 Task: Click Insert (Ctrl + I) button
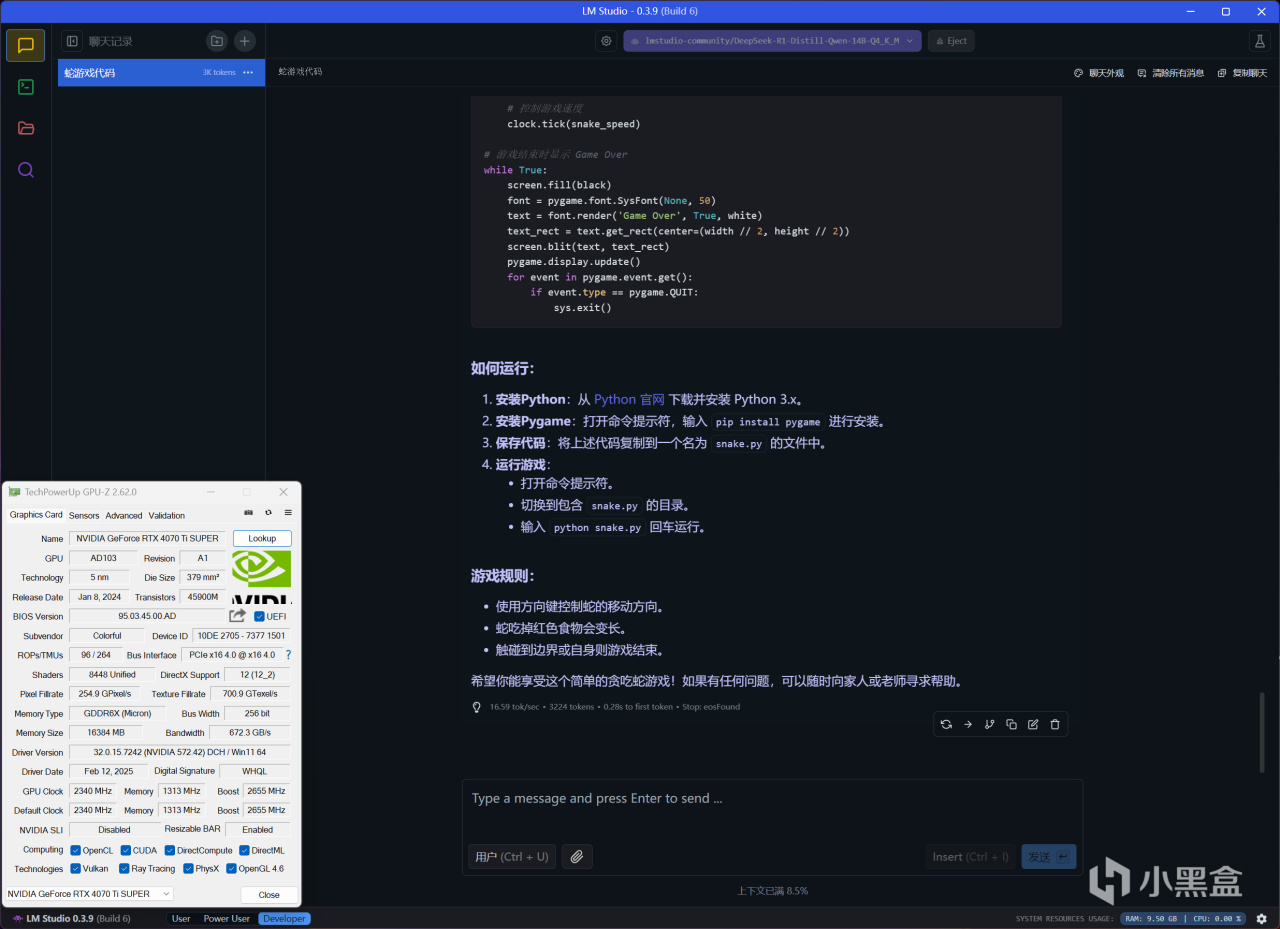pos(971,856)
